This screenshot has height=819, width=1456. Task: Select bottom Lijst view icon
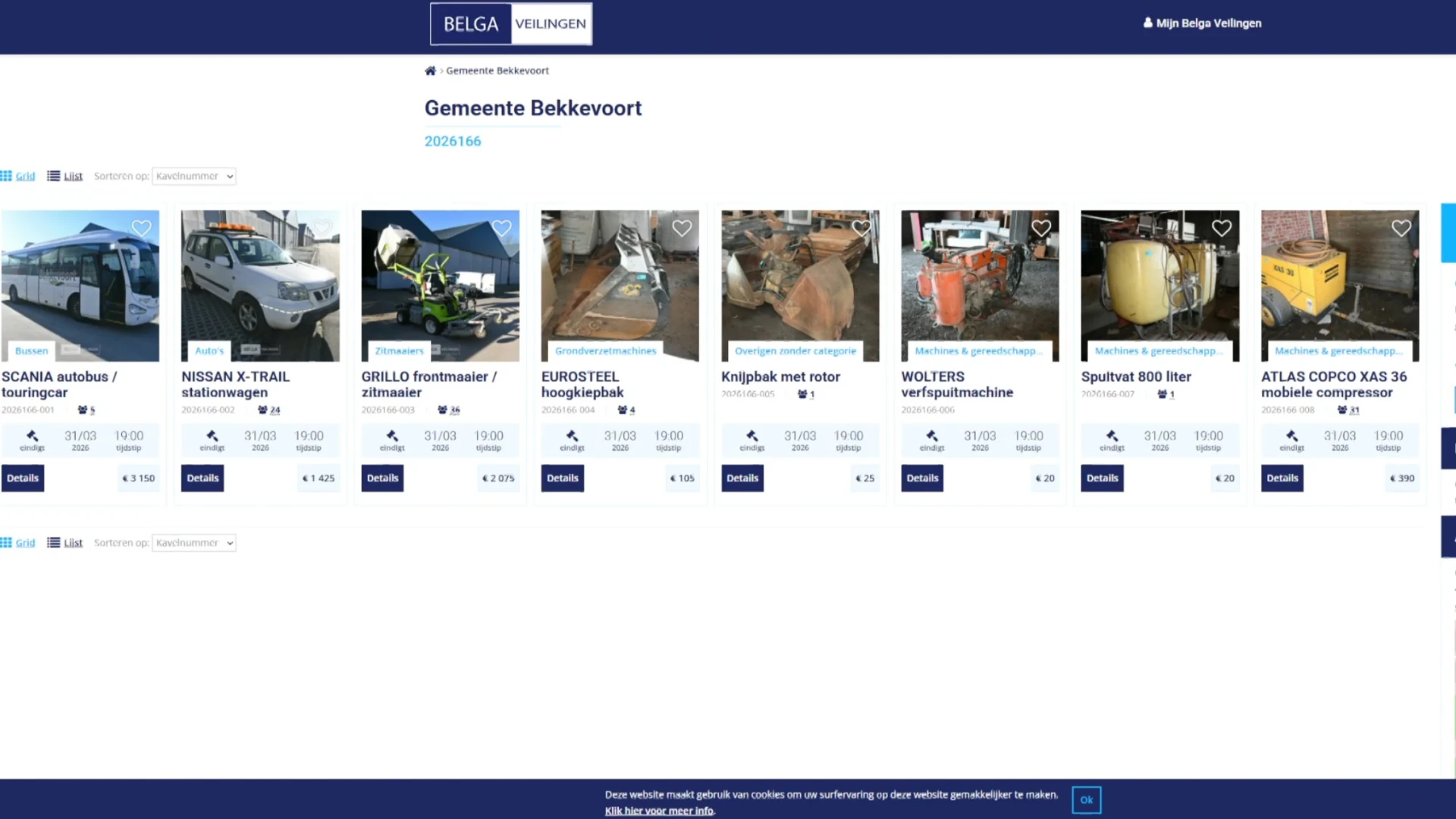click(54, 543)
